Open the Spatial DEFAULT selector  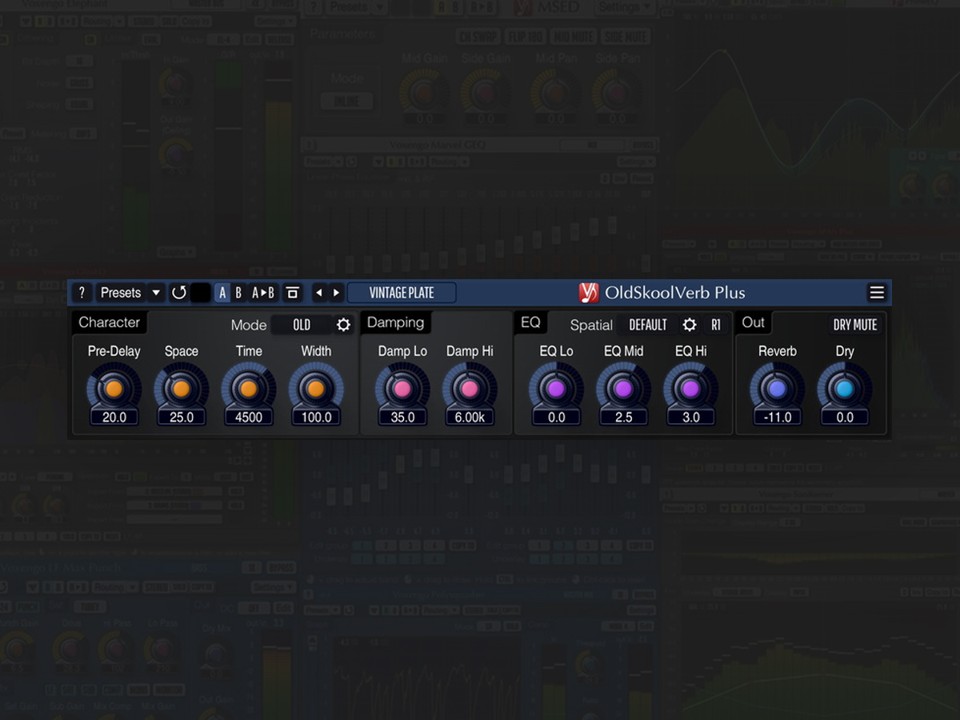point(648,325)
